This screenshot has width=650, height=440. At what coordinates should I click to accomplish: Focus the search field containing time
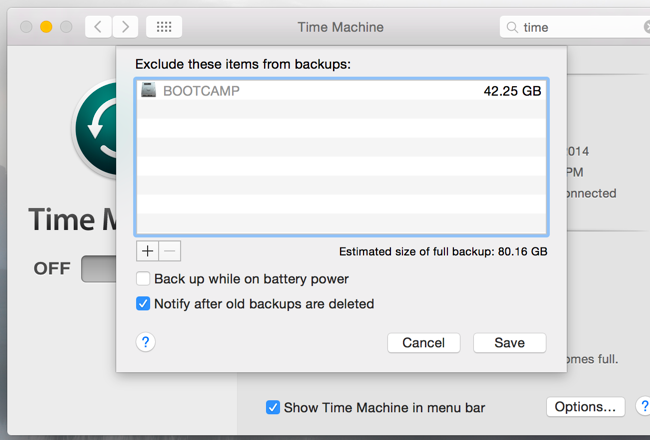(576, 27)
